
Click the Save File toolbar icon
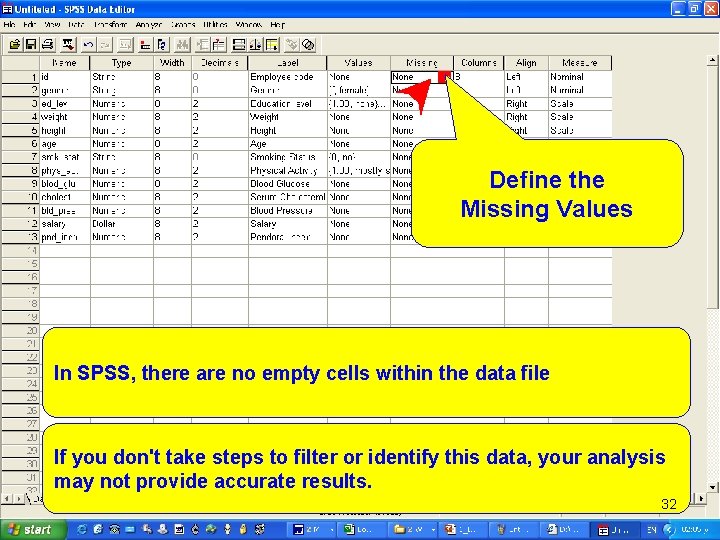click(31, 45)
